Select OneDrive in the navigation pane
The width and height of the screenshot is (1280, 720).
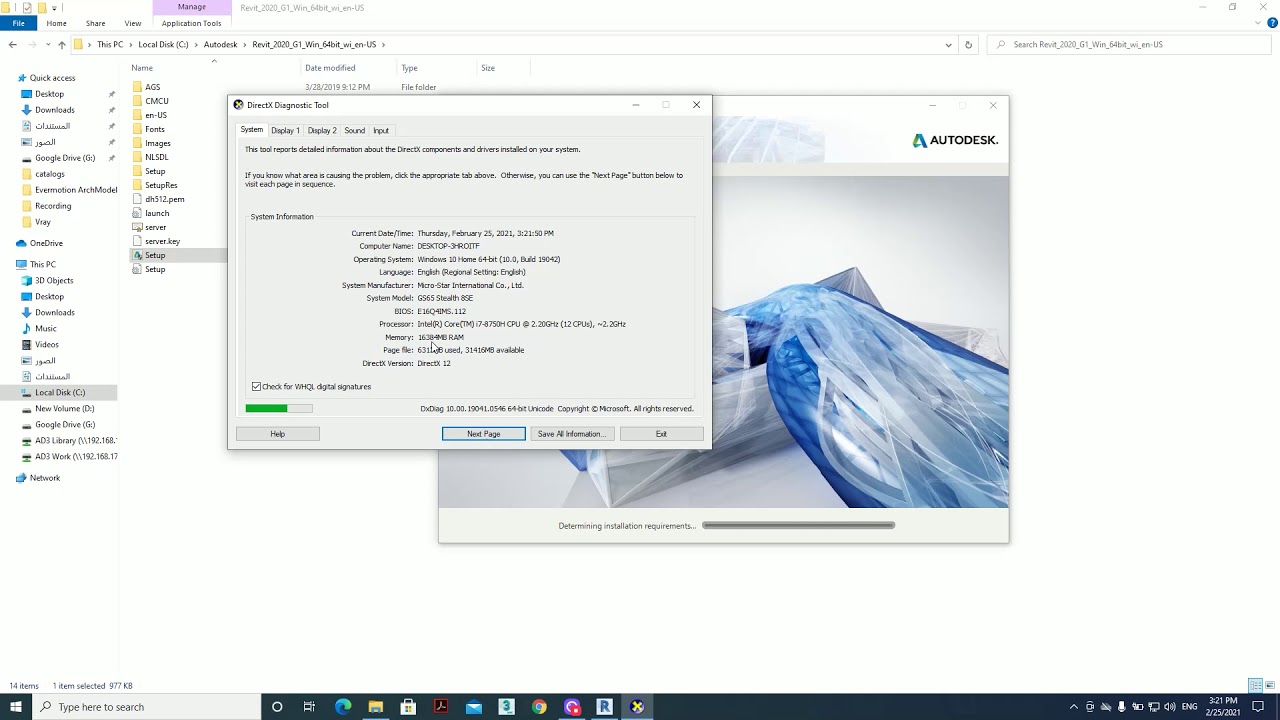(46, 243)
